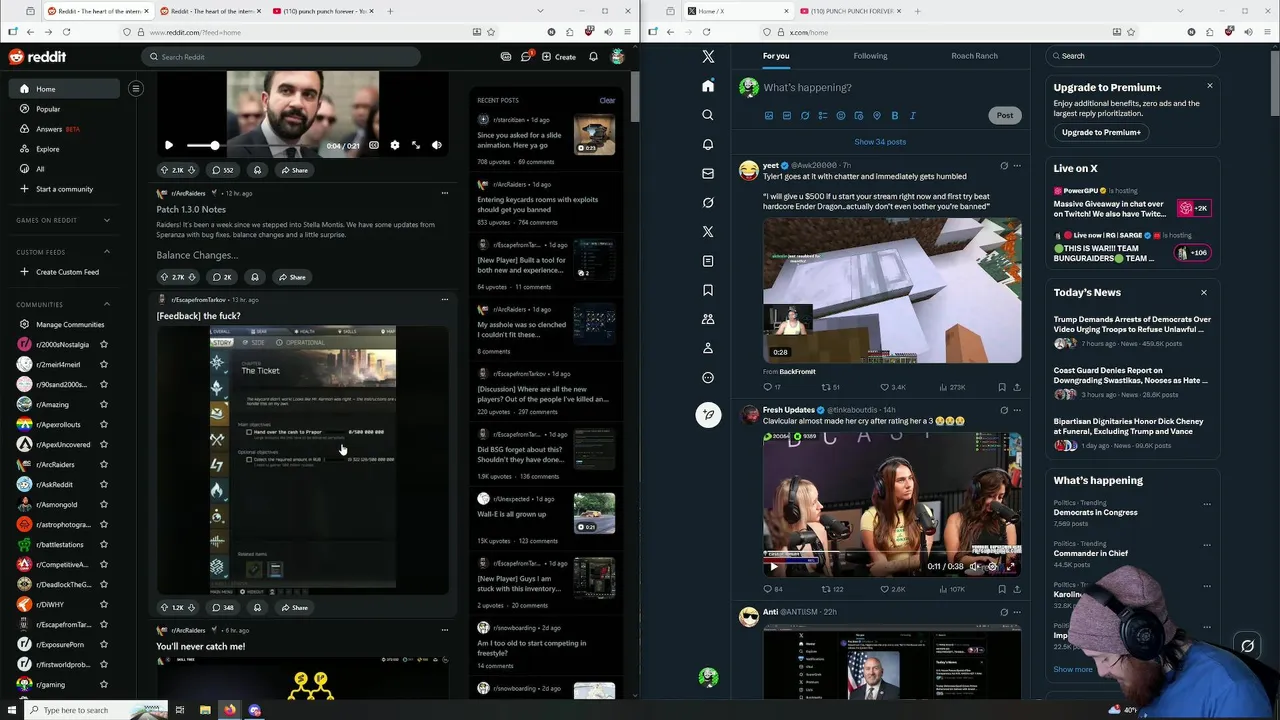
Task: Favorite r/2000sNostalgia with star
Action: pyautogui.click(x=104, y=345)
